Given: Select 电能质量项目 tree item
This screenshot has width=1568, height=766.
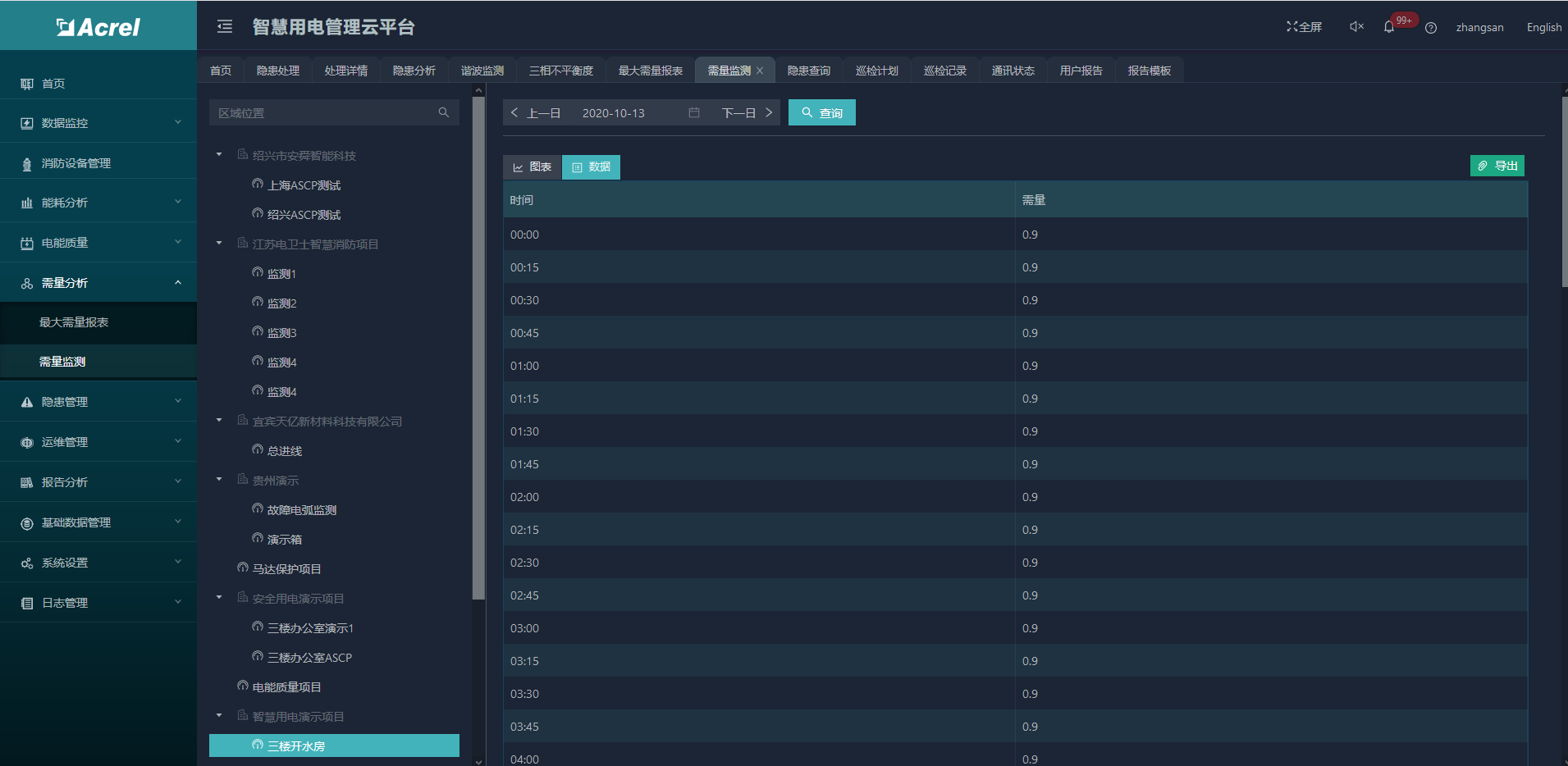Looking at the screenshot, I should 286,687.
